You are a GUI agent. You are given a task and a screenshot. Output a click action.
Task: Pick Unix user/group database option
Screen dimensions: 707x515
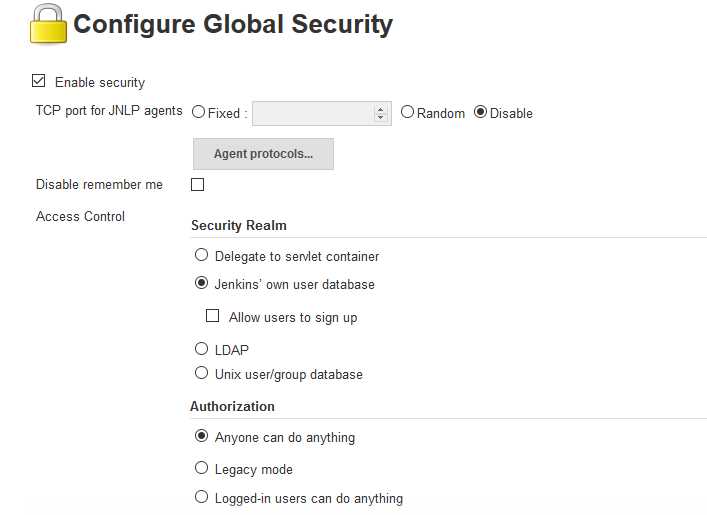point(201,374)
